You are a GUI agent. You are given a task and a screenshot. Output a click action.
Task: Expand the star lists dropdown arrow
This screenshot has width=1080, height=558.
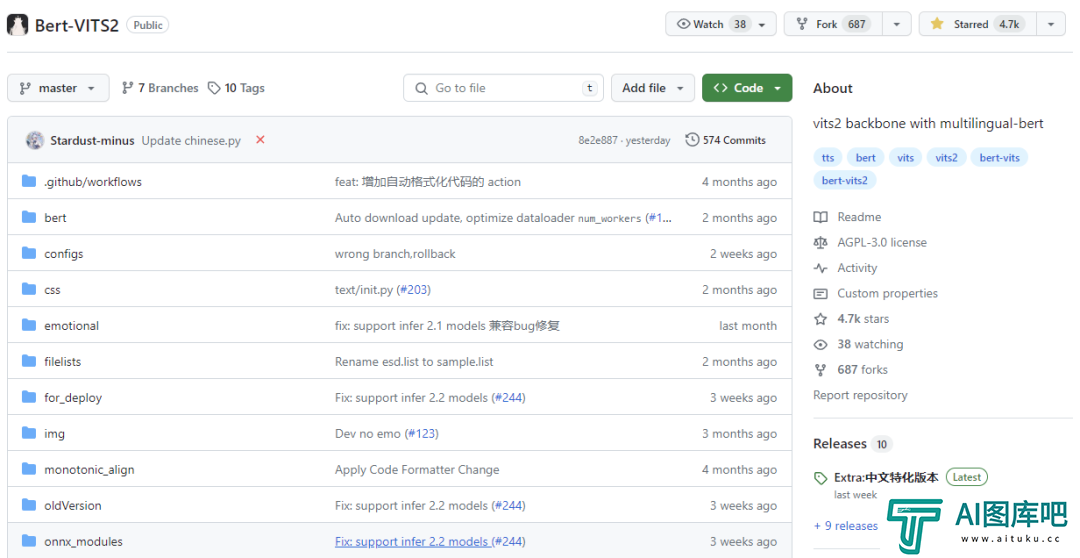click(1051, 24)
